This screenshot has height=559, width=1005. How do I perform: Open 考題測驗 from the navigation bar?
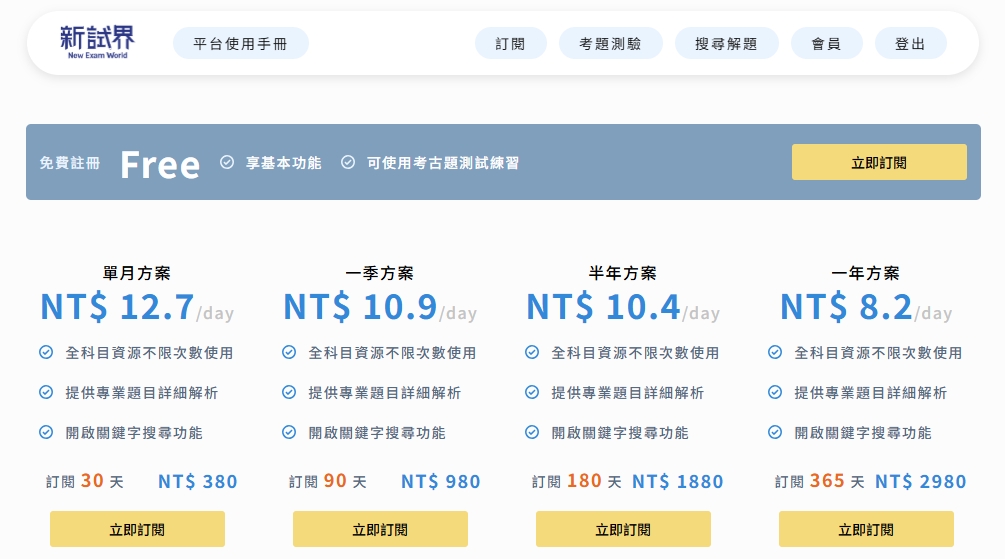click(x=610, y=44)
